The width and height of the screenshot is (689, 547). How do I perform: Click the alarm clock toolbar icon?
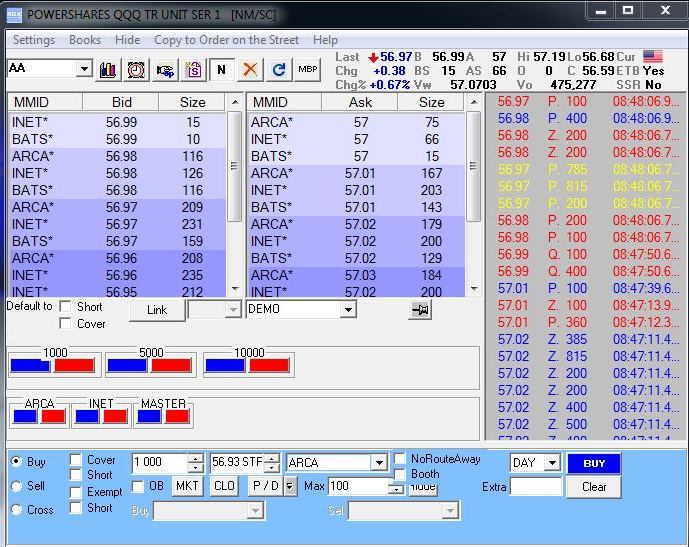pyautogui.click(x=136, y=70)
